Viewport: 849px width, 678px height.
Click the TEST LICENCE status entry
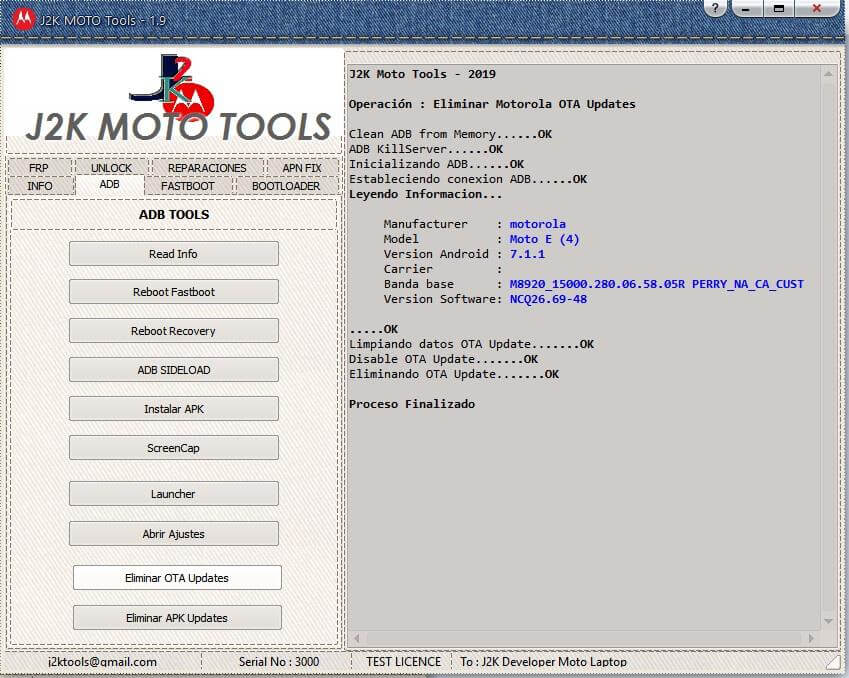click(403, 662)
